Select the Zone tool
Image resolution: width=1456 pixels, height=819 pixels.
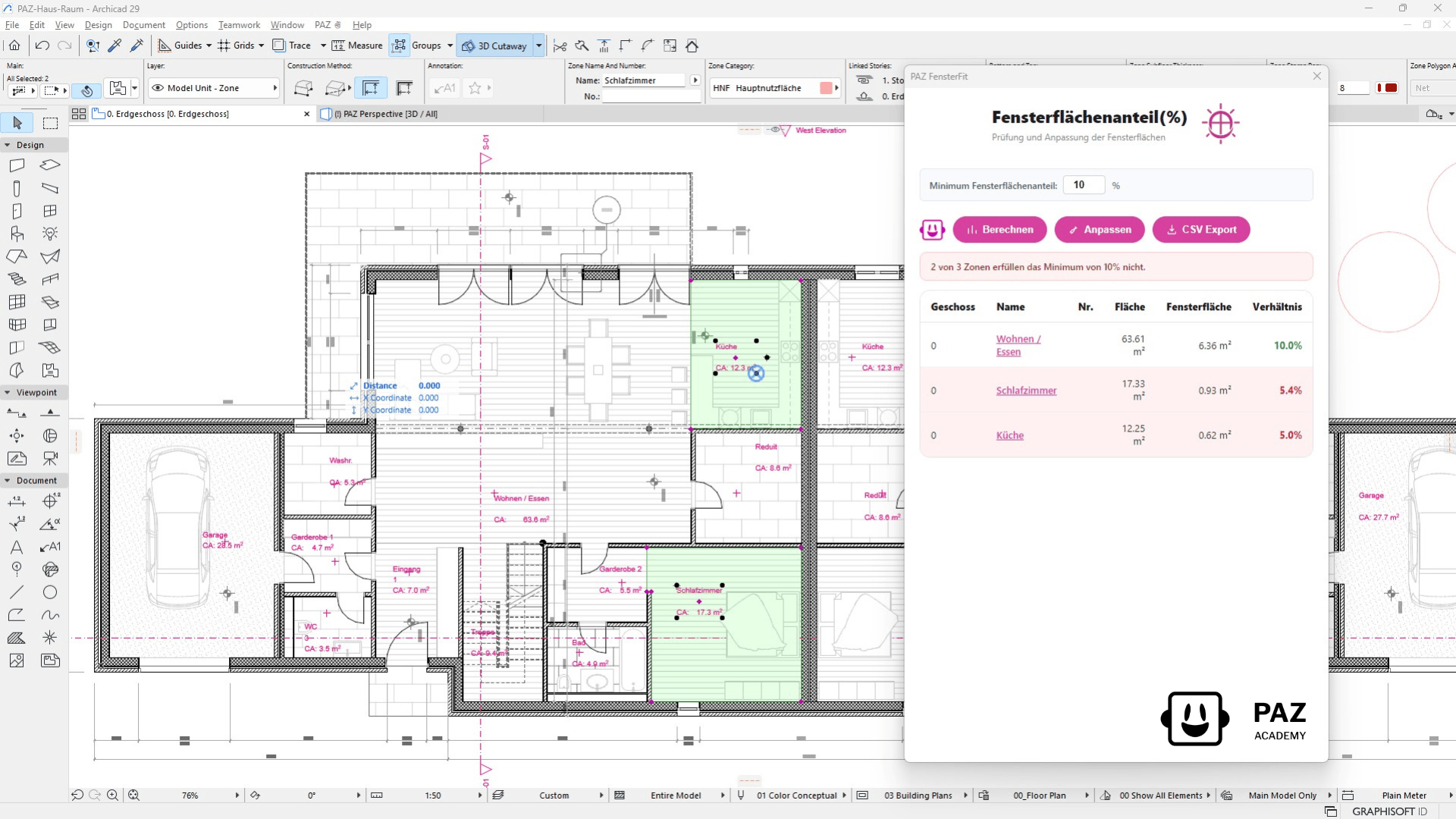point(50,370)
